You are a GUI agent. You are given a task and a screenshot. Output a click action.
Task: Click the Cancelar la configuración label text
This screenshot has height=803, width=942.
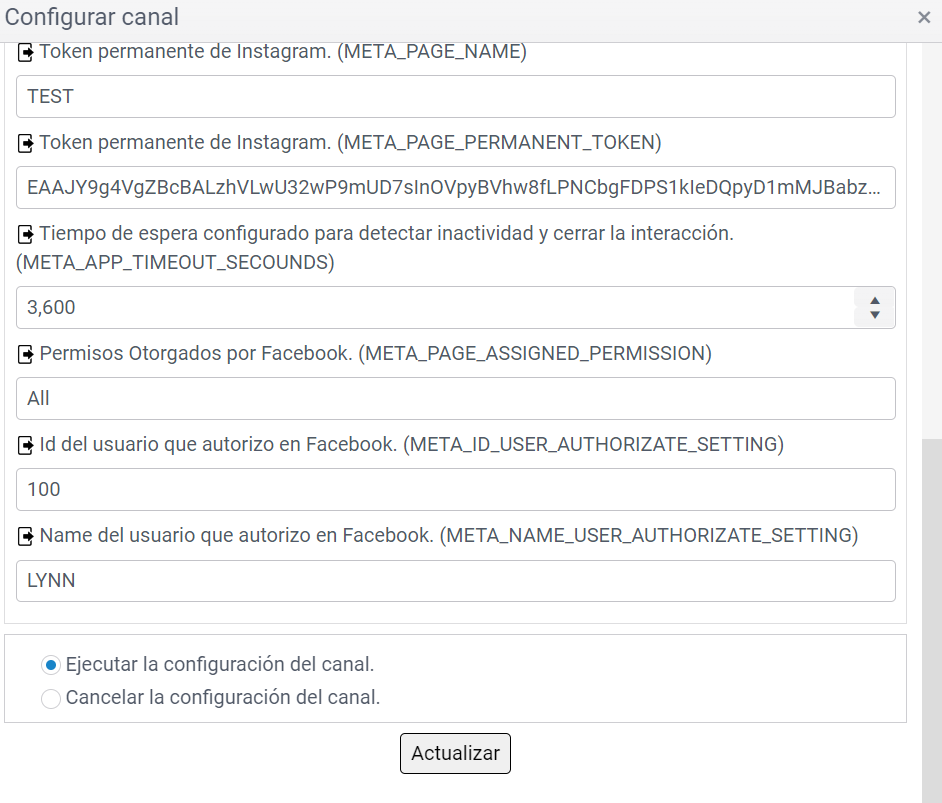(x=223, y=698)
